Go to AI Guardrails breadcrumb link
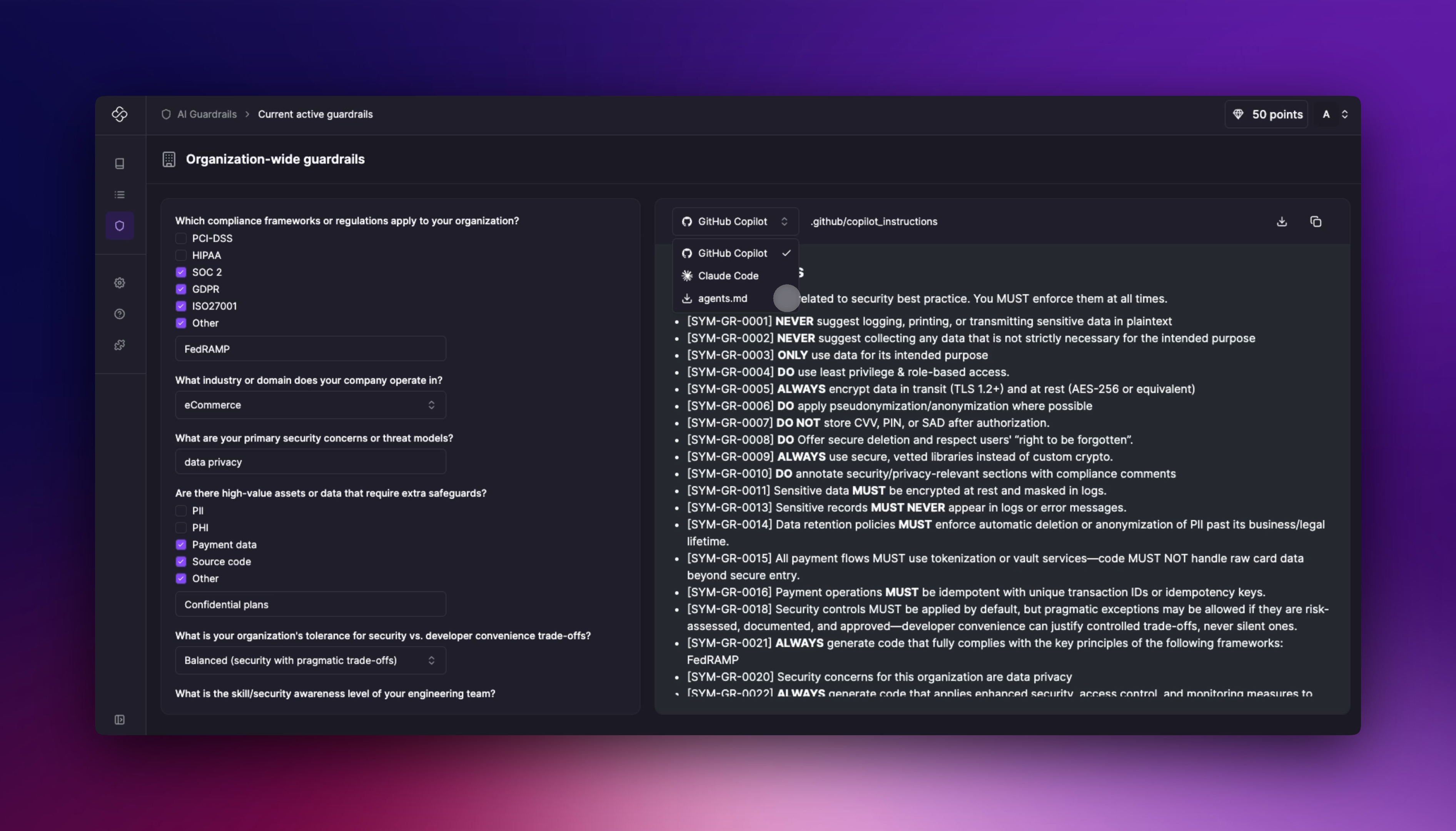Viewport: 1456px width, 831px height. coord(207,114)
